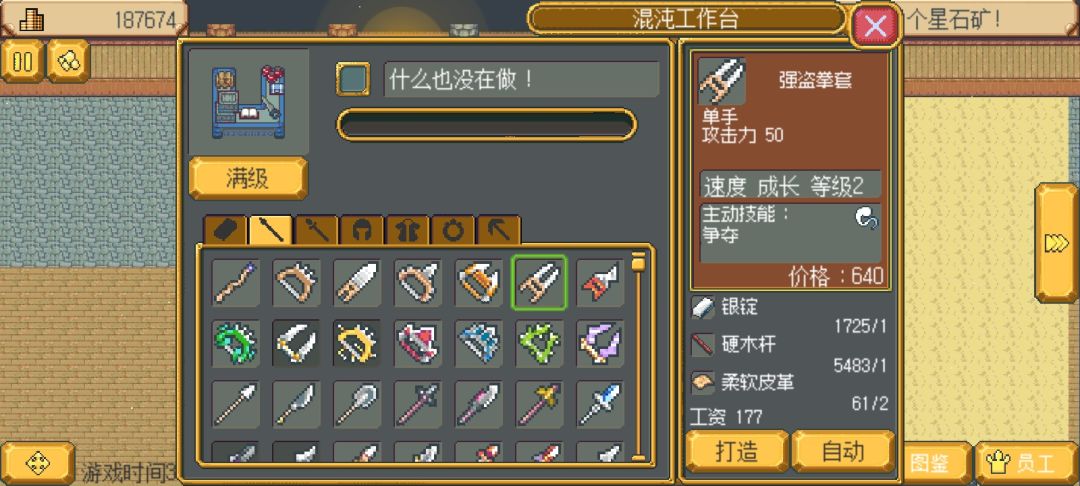Expand the side panel with arrows

[1057, 243]
